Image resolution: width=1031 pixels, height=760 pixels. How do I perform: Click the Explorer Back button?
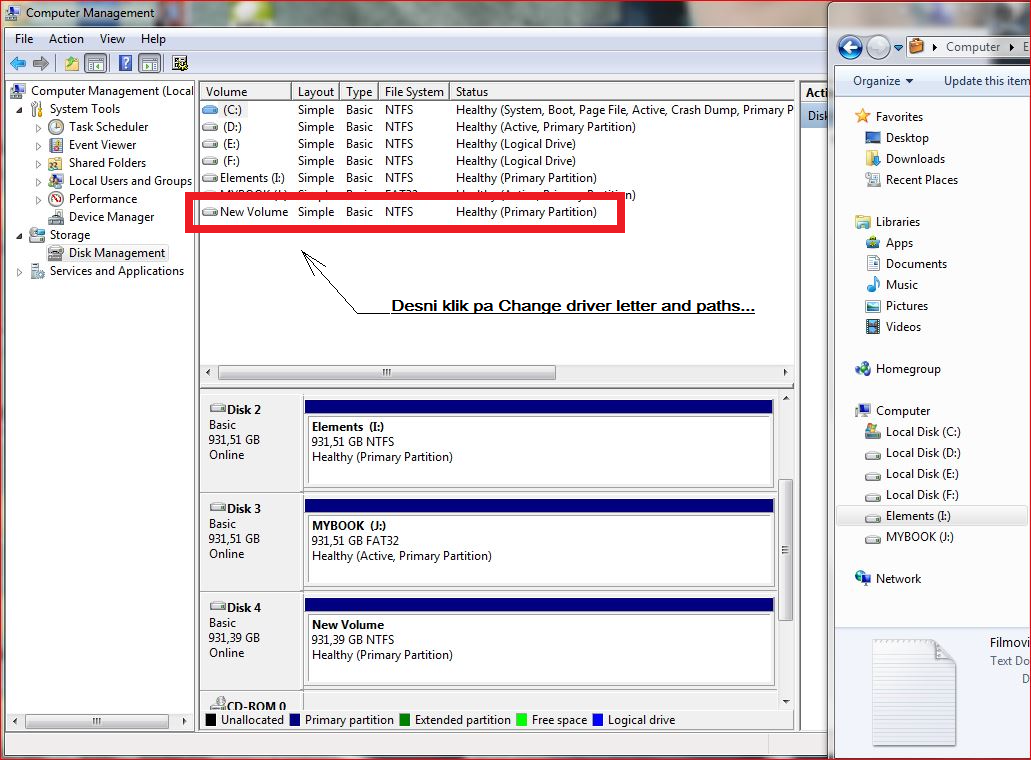click(x=850, y=47)
